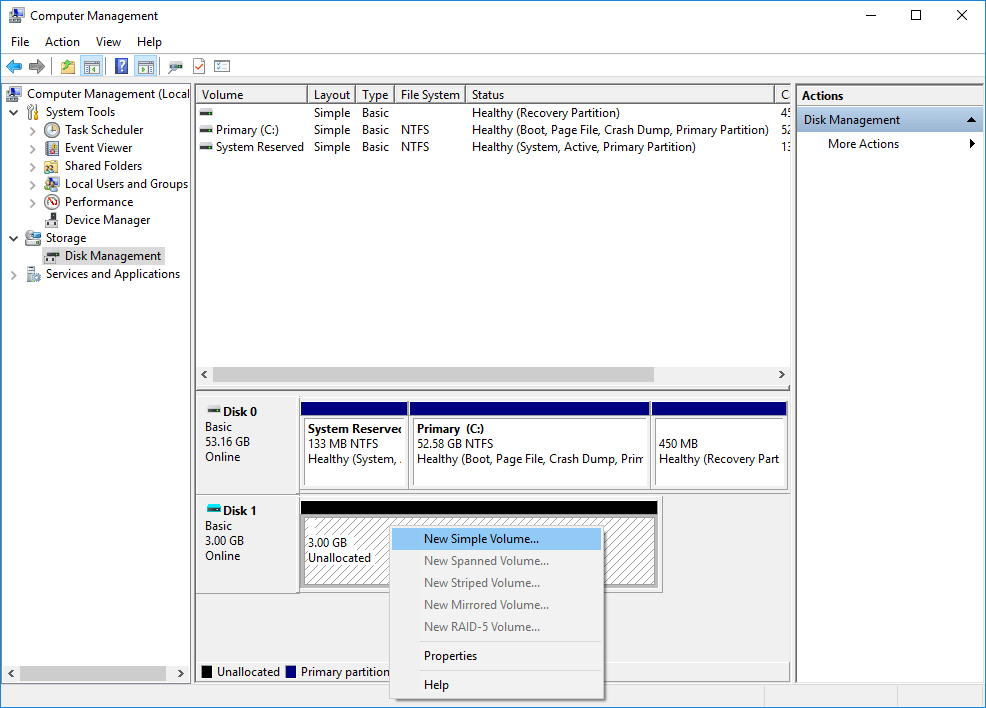986x708 pixels.
Task: Navigate back using the blue back arrow
Action: pyautogui.click(x=13, y=66)
